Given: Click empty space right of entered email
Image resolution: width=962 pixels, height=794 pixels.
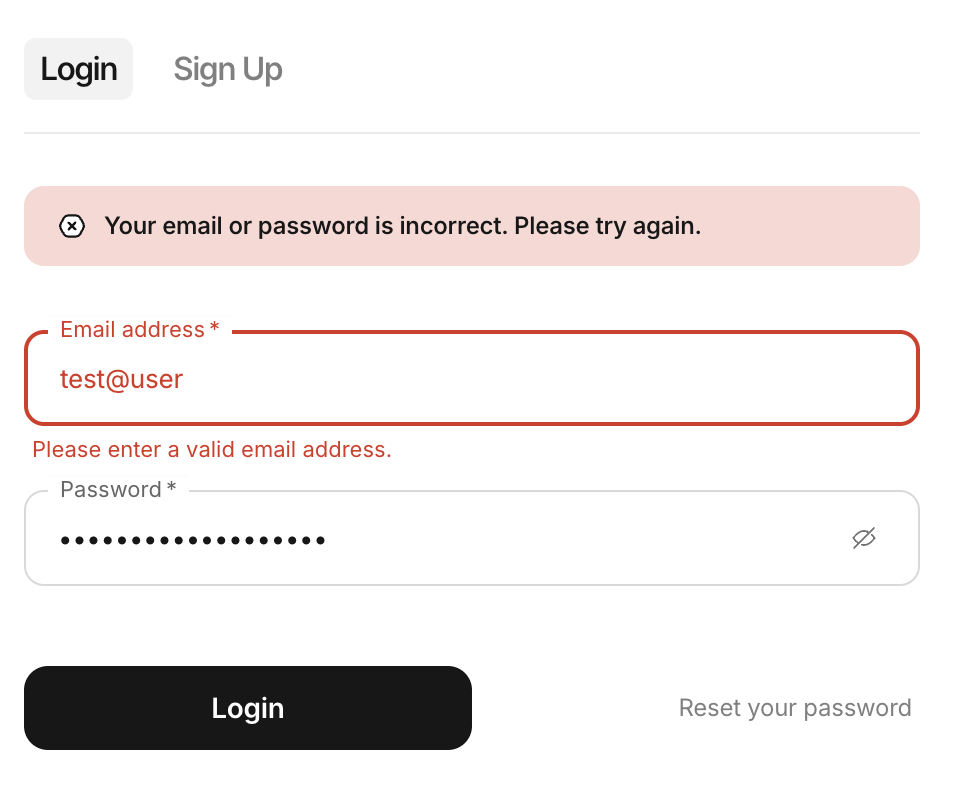Looking at the screenshot, I should click(550, 380).
